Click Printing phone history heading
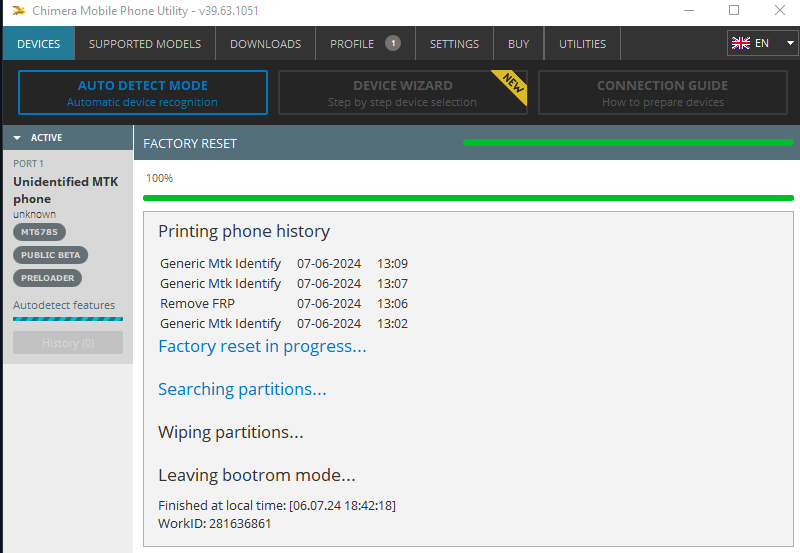800x553 pixels. (x=244, y=231)
